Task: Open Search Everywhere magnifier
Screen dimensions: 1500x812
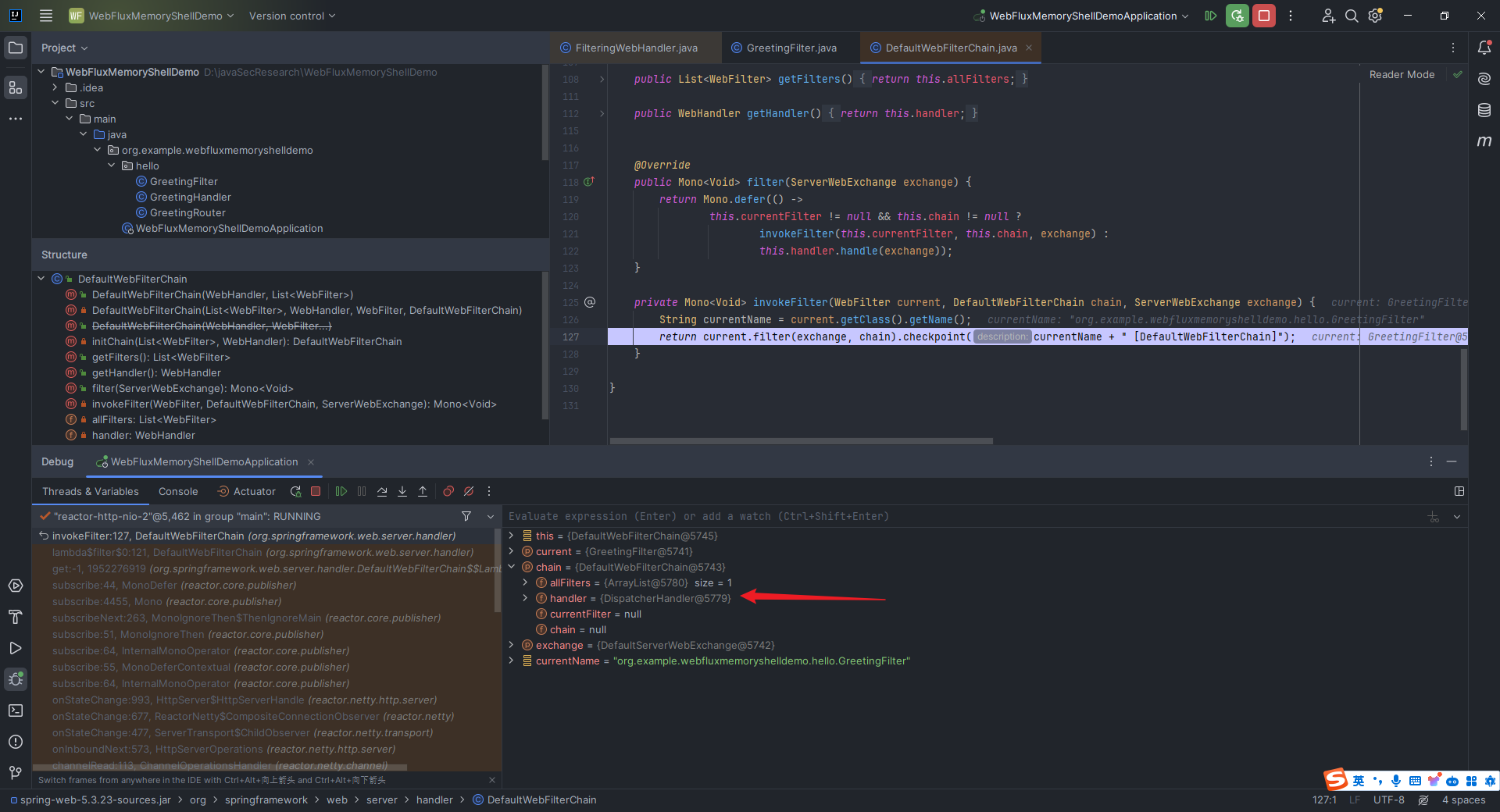Action: point(1352,16)
